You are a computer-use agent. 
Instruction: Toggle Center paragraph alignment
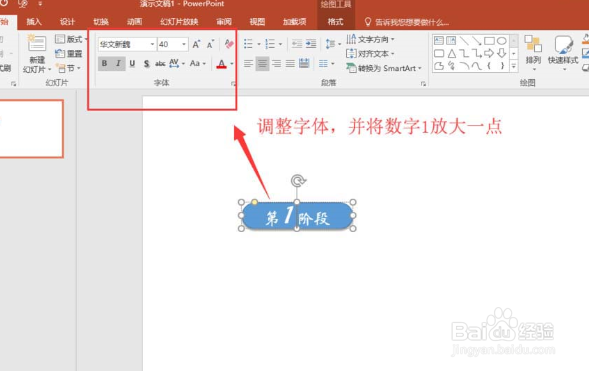(262, 63)
